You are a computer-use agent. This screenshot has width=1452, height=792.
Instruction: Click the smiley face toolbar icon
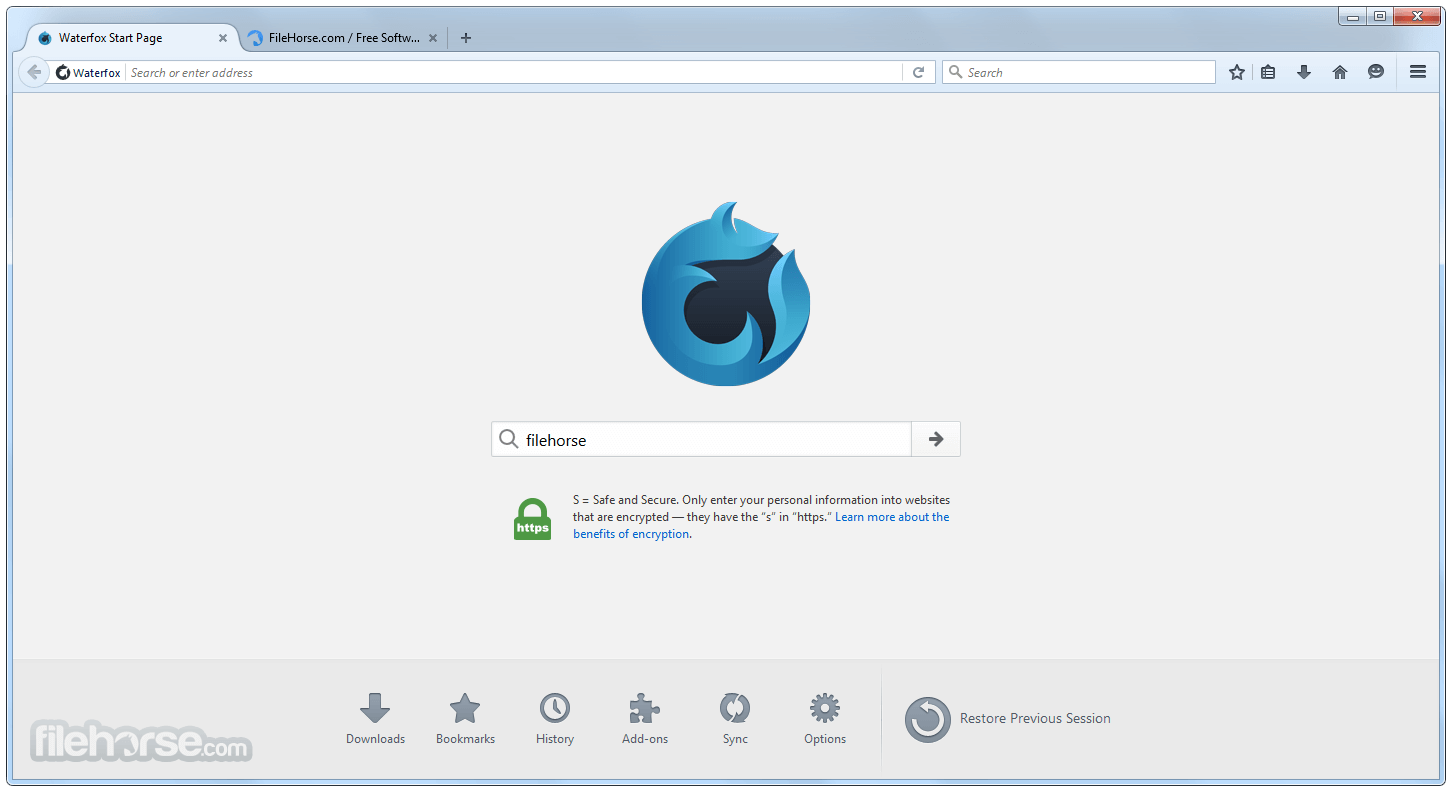[x=1376, y=72]
